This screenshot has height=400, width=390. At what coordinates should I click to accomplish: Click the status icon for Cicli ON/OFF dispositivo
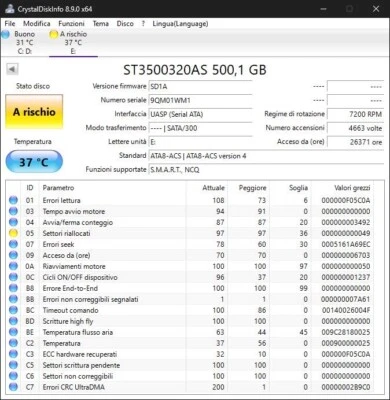click(x=13, y=277)
